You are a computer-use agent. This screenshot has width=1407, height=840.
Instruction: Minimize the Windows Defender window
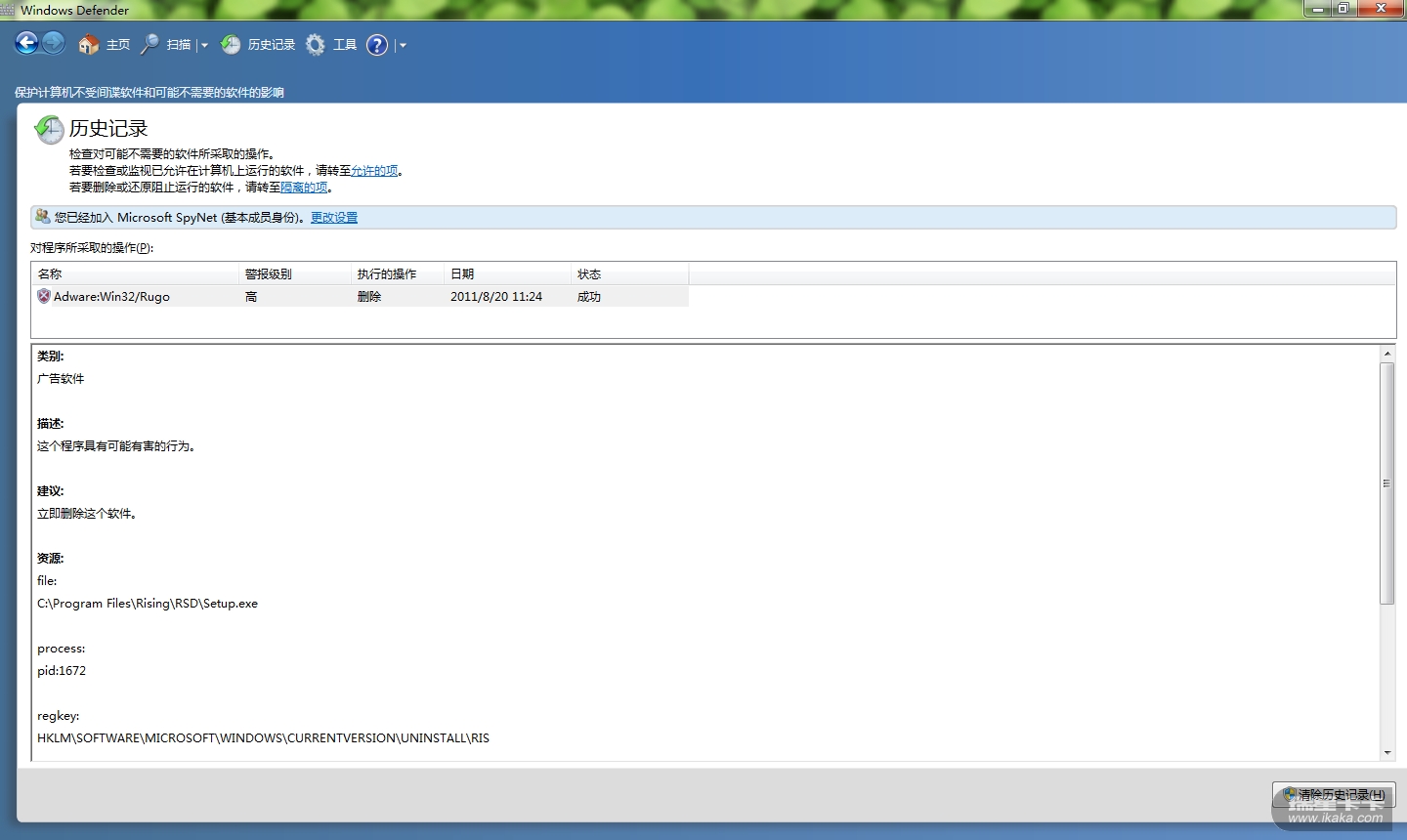point(1317,9)
